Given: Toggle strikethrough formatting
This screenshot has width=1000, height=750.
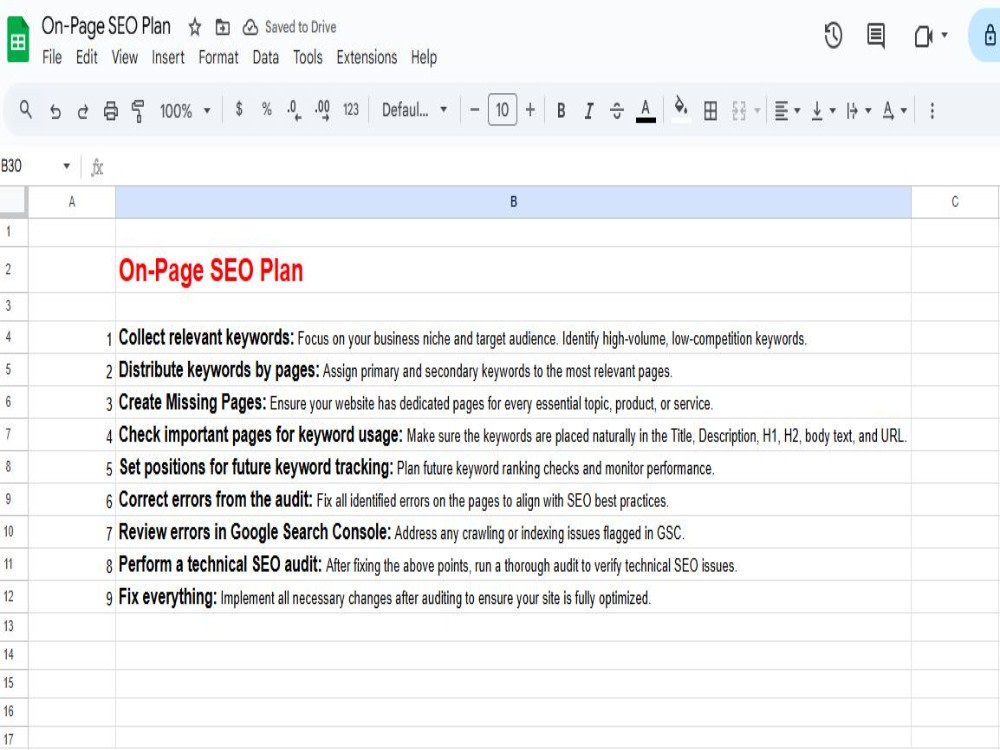Looking at the screenshot, I should pyautogui.click(x=616, y=111).
